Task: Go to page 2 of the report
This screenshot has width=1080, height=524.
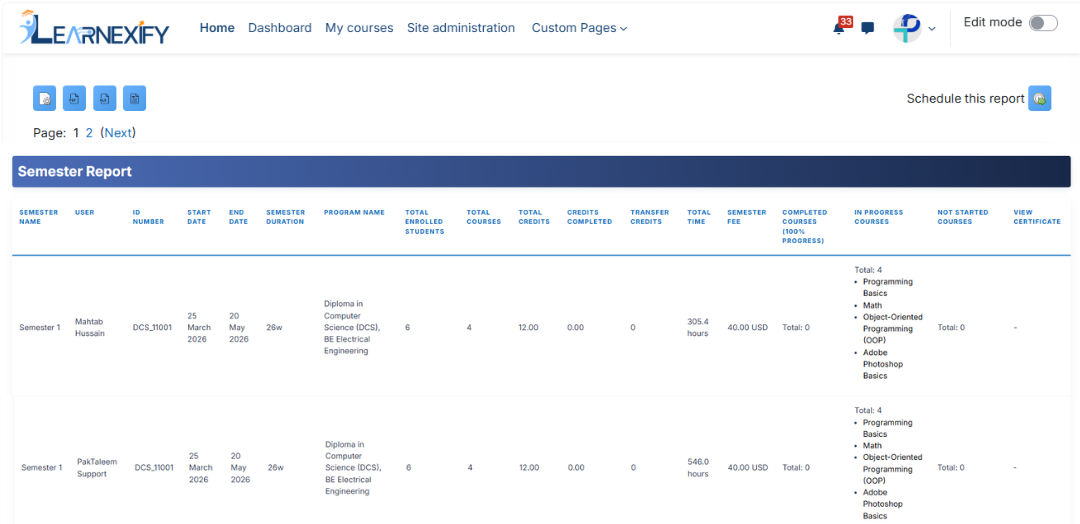Action: click(x=89, y=133)
